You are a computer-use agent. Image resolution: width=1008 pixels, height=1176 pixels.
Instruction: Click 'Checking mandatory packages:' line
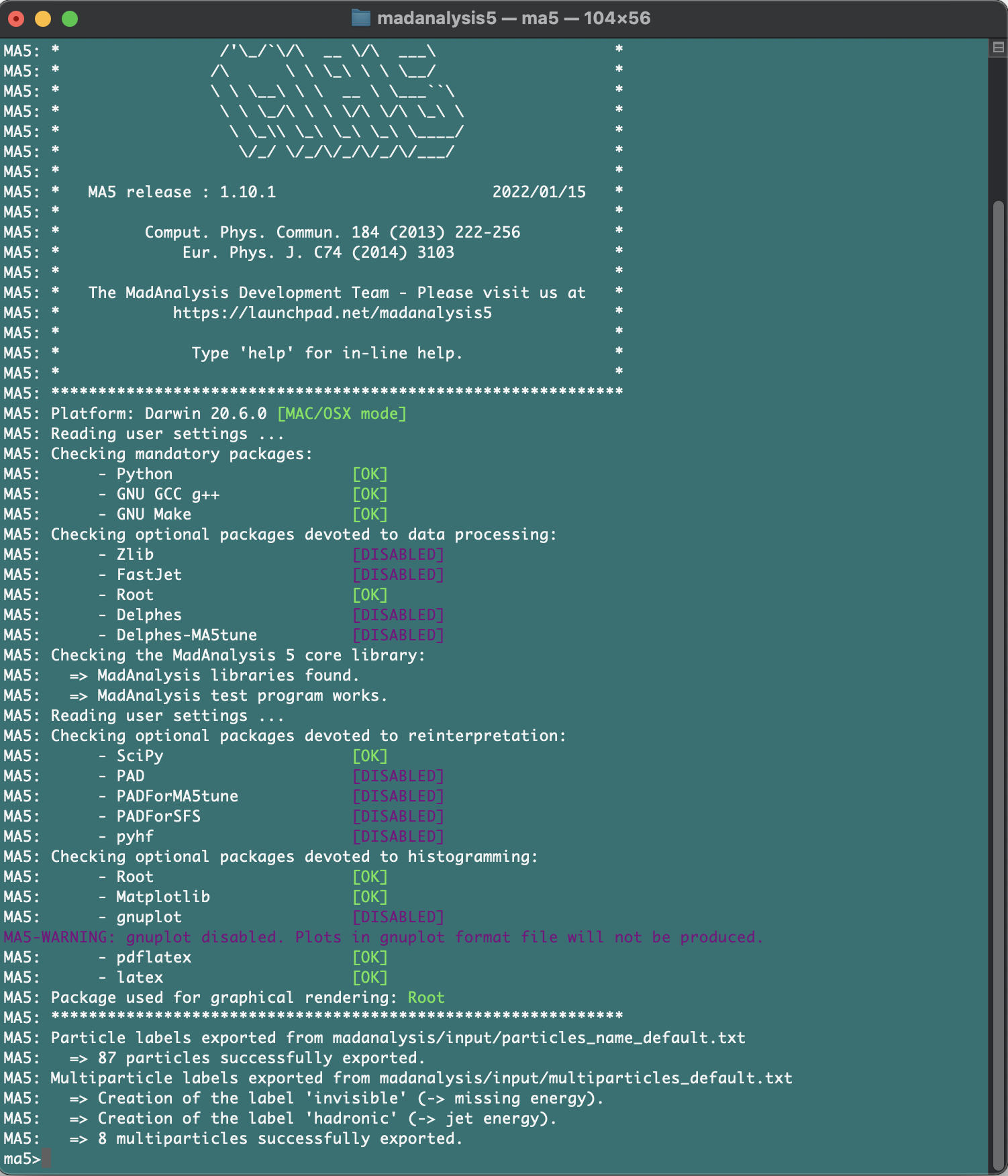click(x=182, y=454)
